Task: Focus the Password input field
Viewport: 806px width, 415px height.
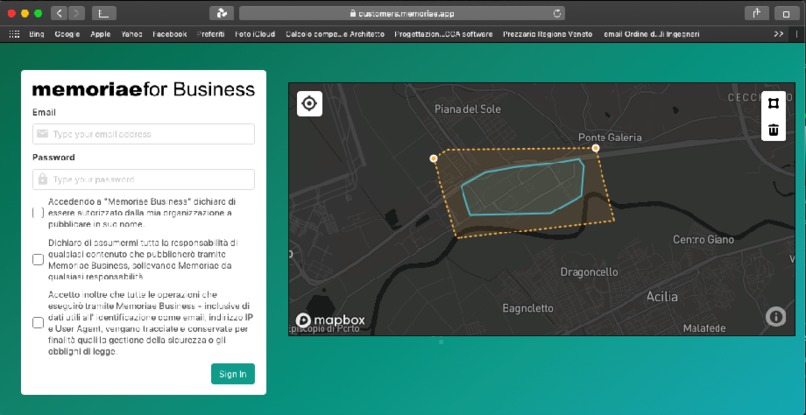Action: (x=143, y=179)
